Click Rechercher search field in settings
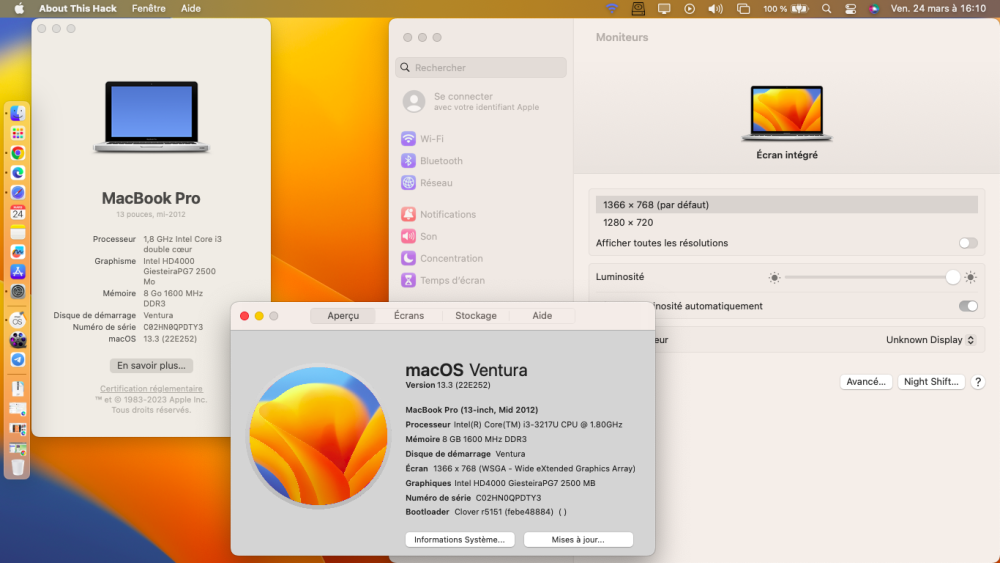 click(x=481, y=68)
